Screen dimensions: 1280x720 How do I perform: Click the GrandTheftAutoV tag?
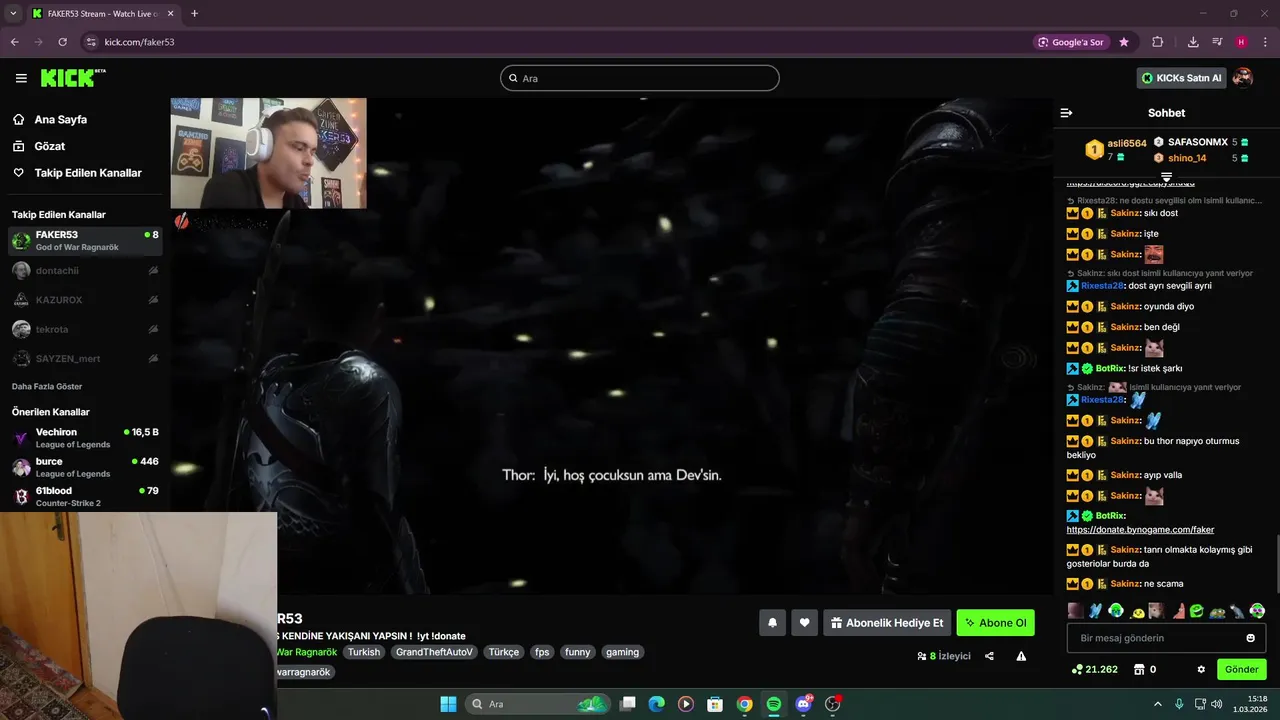click(434, 652)
